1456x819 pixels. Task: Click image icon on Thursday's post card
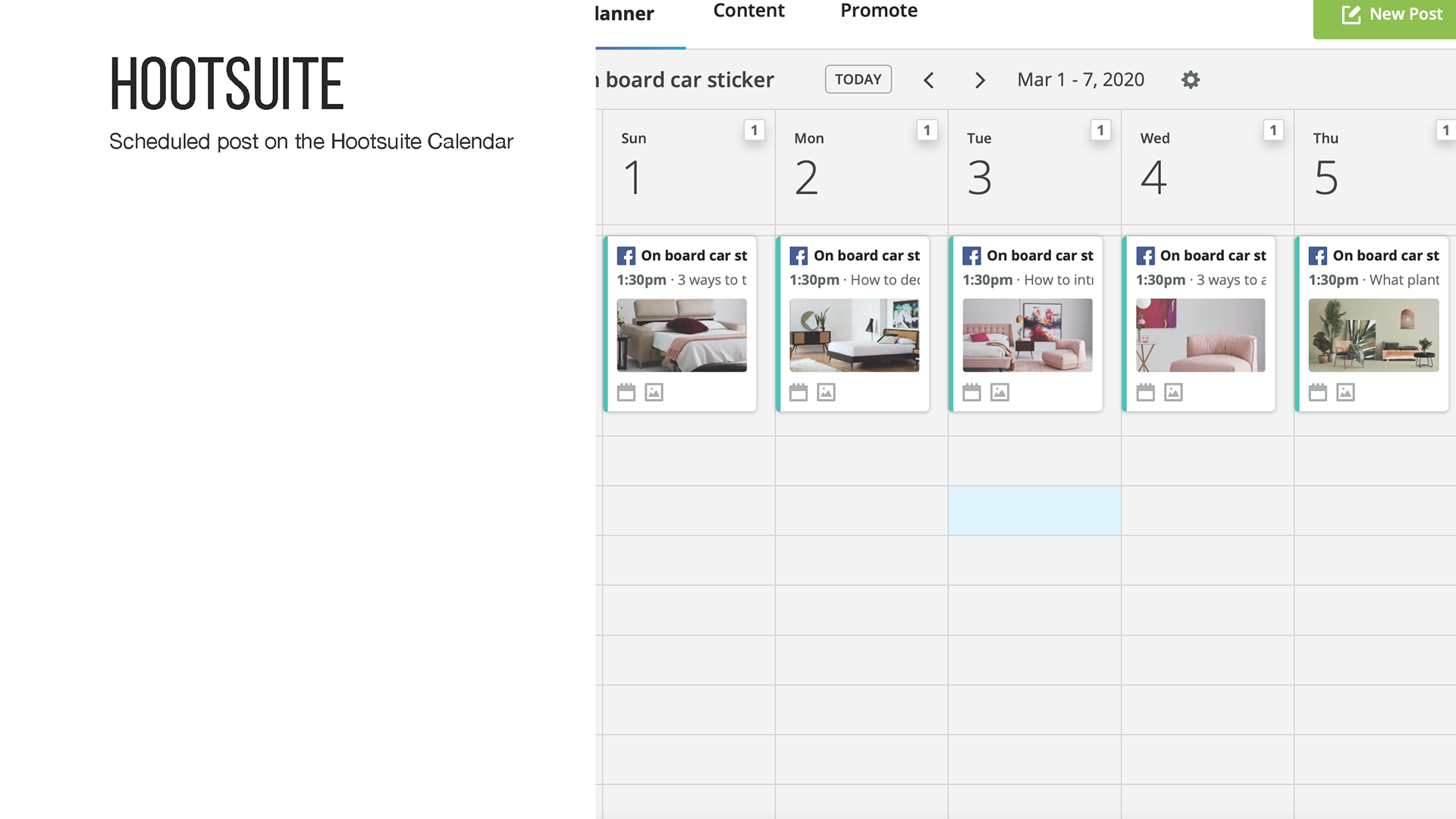pyautogui.click(x=1345, y=392)
